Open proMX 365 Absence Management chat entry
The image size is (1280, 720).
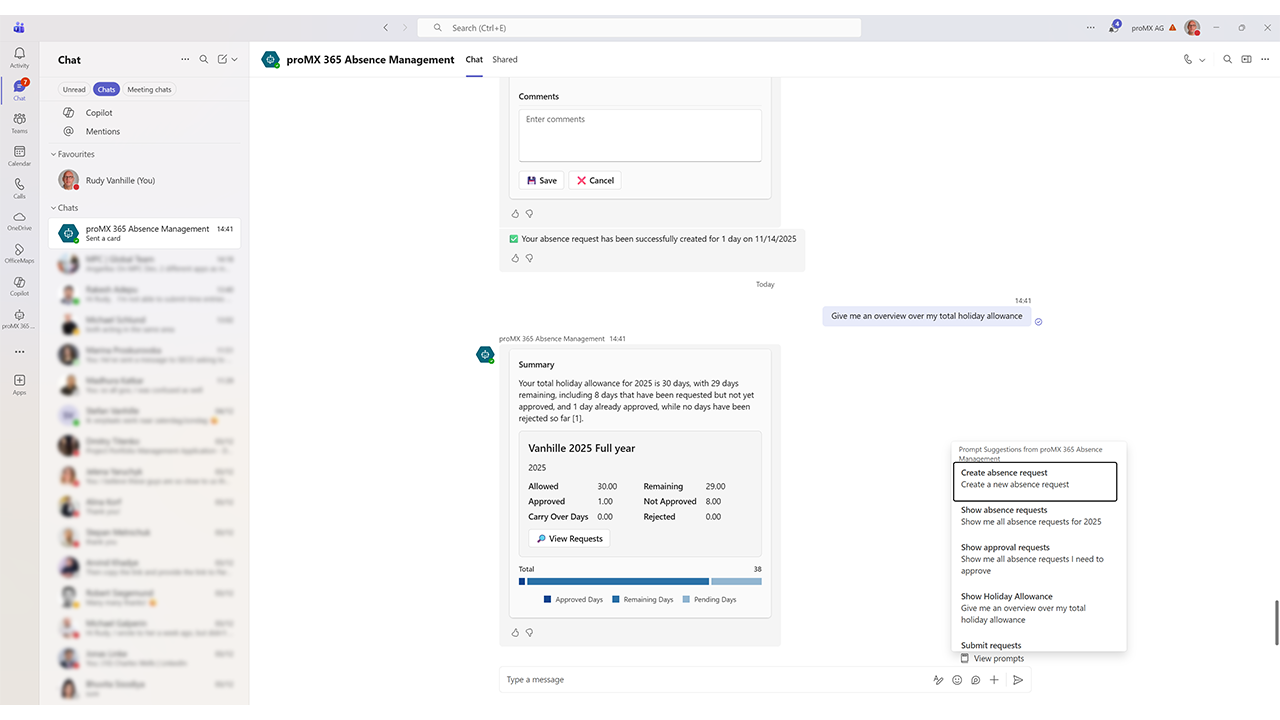tap(145, 234)
